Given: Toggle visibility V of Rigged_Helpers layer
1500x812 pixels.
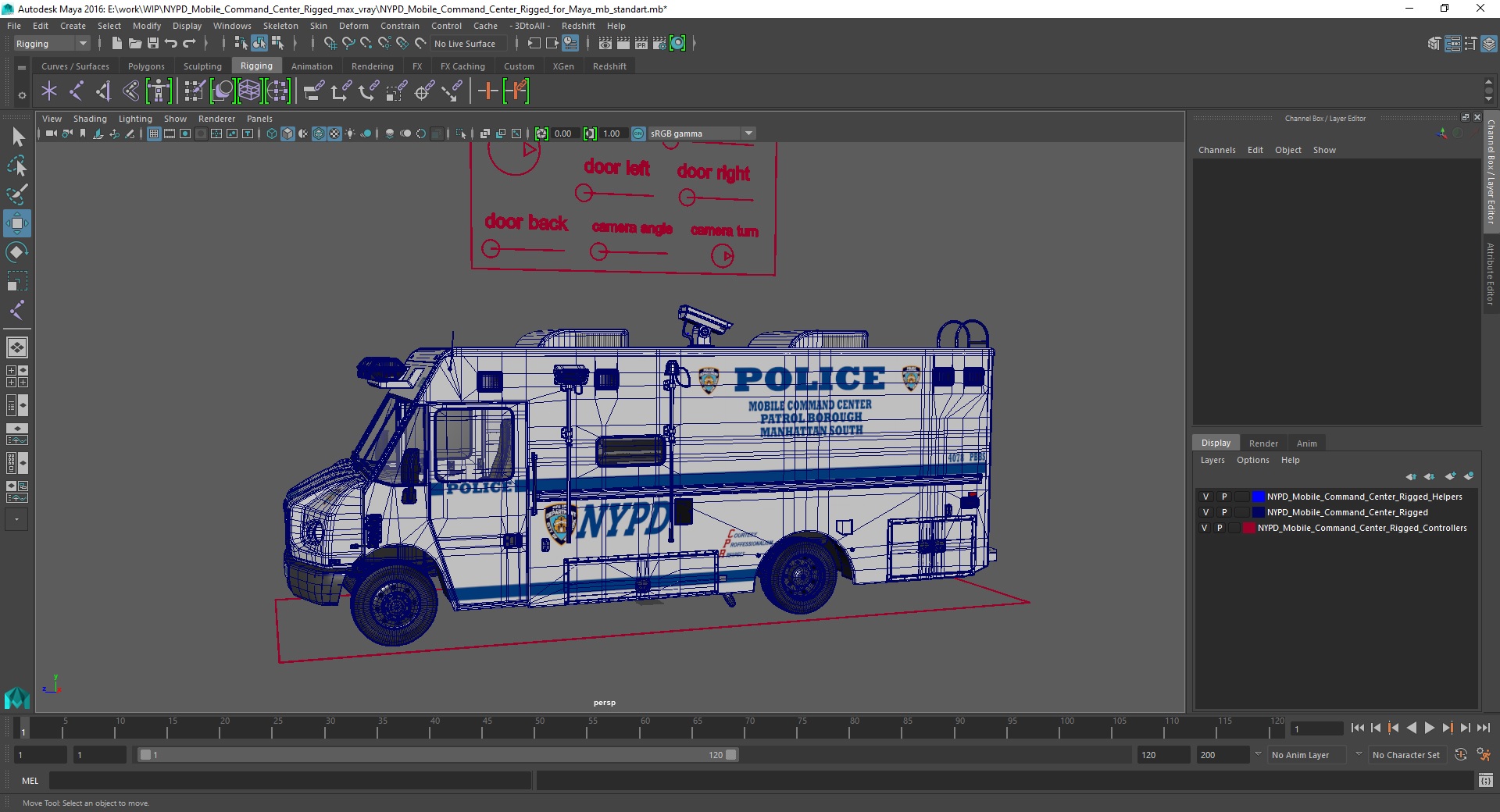Looking at the screenshot, I should tap(1205, 497).
